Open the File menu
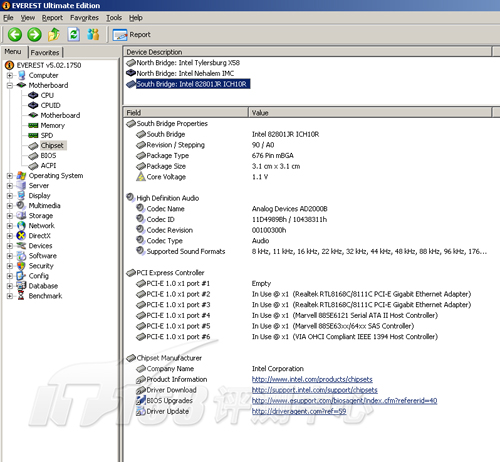This screenshot has height=462, width=500. 8,18
